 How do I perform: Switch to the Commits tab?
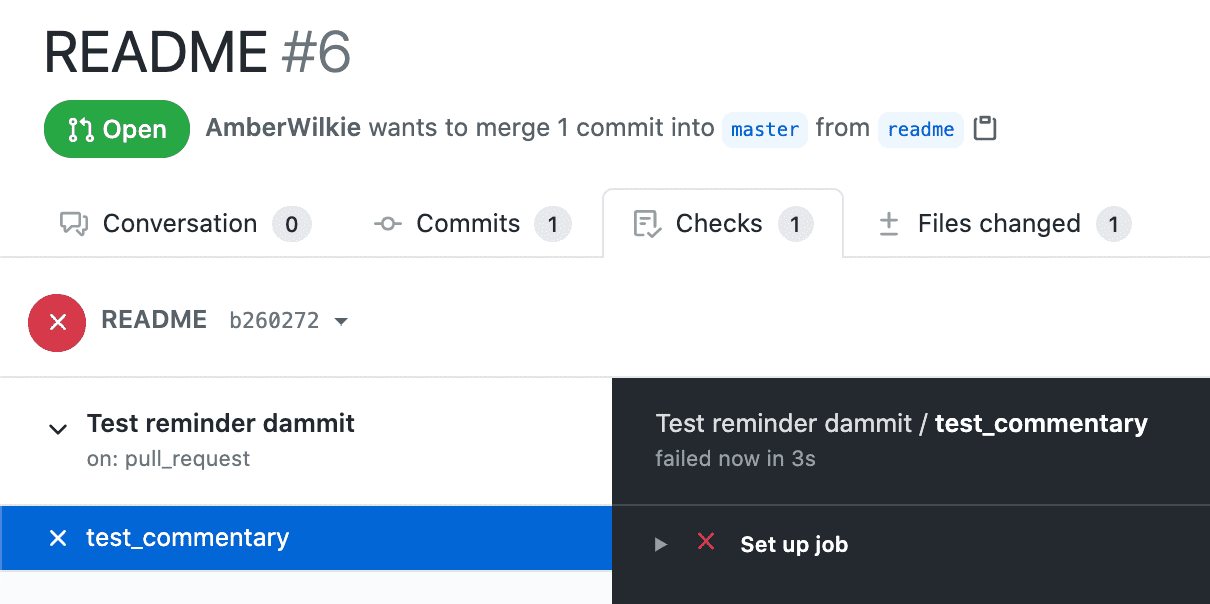(468, 224)
